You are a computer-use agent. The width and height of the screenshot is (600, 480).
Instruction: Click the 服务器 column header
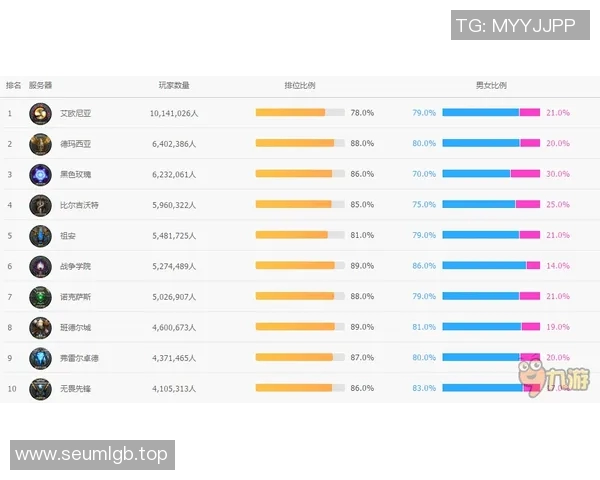click(x=41, y=86)
